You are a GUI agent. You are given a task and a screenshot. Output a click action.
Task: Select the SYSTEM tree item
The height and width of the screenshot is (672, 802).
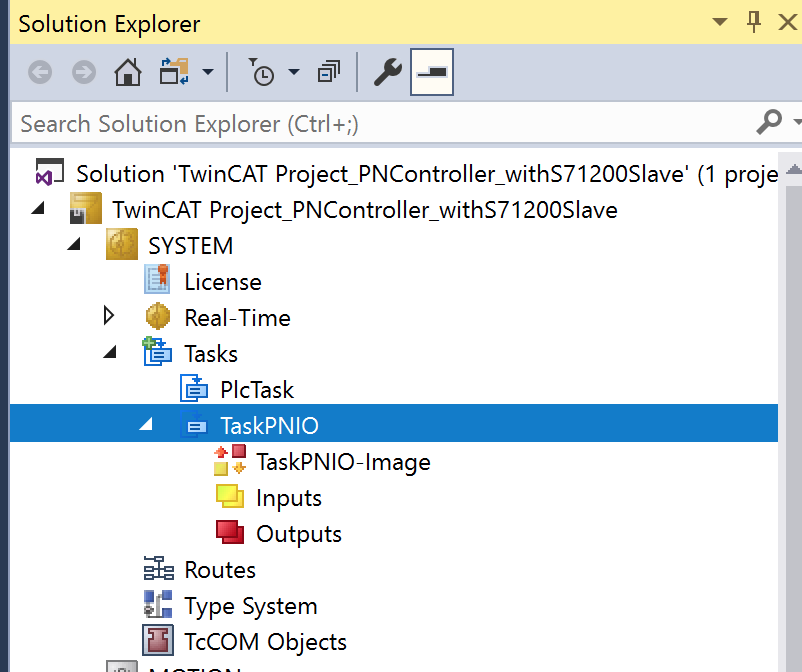[190, 246]
